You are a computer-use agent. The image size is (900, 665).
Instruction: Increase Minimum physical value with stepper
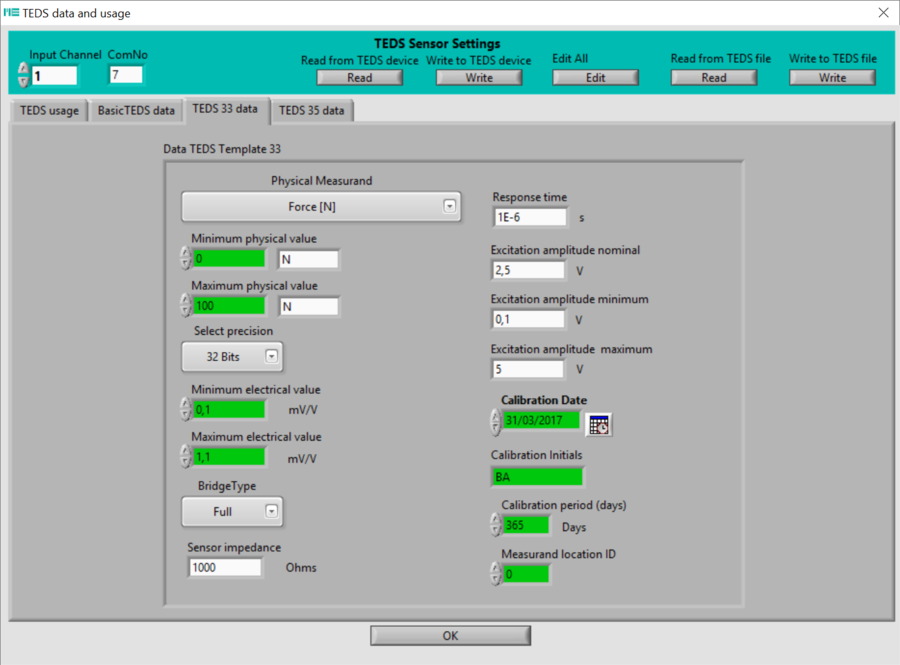[x=185, y=252]
